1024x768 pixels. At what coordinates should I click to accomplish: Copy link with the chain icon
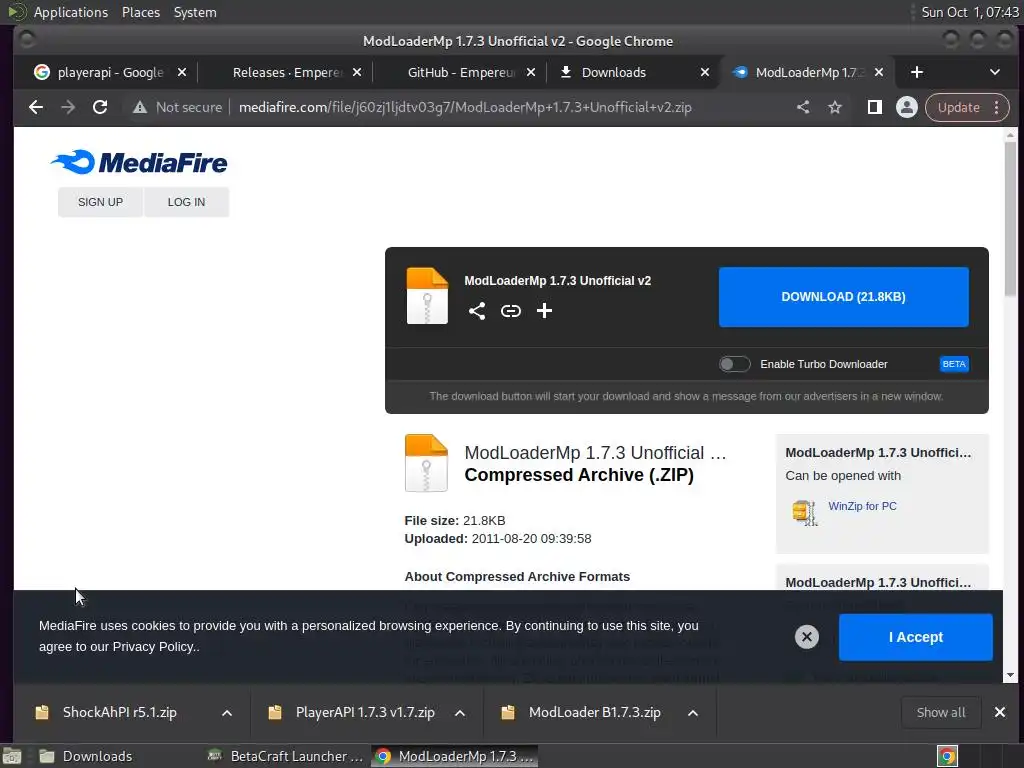511,311
